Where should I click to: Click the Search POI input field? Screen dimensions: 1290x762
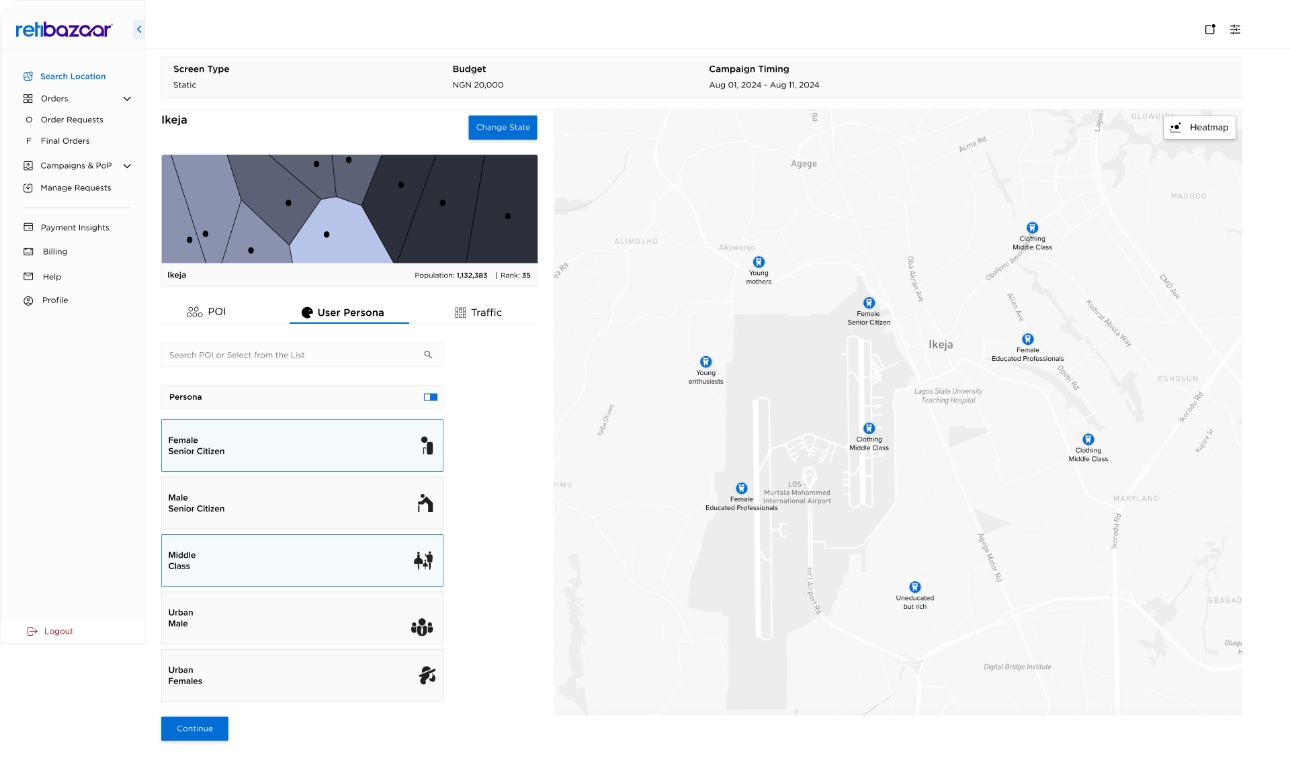coord(302,355)
